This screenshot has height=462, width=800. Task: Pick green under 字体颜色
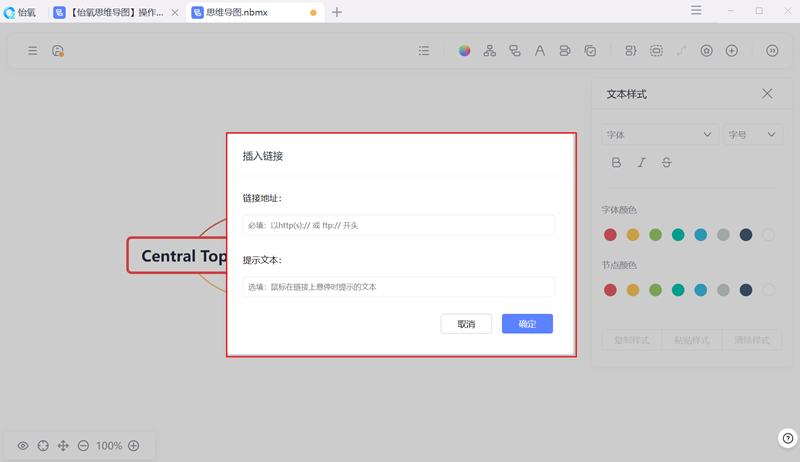click(x=656, y=235)
